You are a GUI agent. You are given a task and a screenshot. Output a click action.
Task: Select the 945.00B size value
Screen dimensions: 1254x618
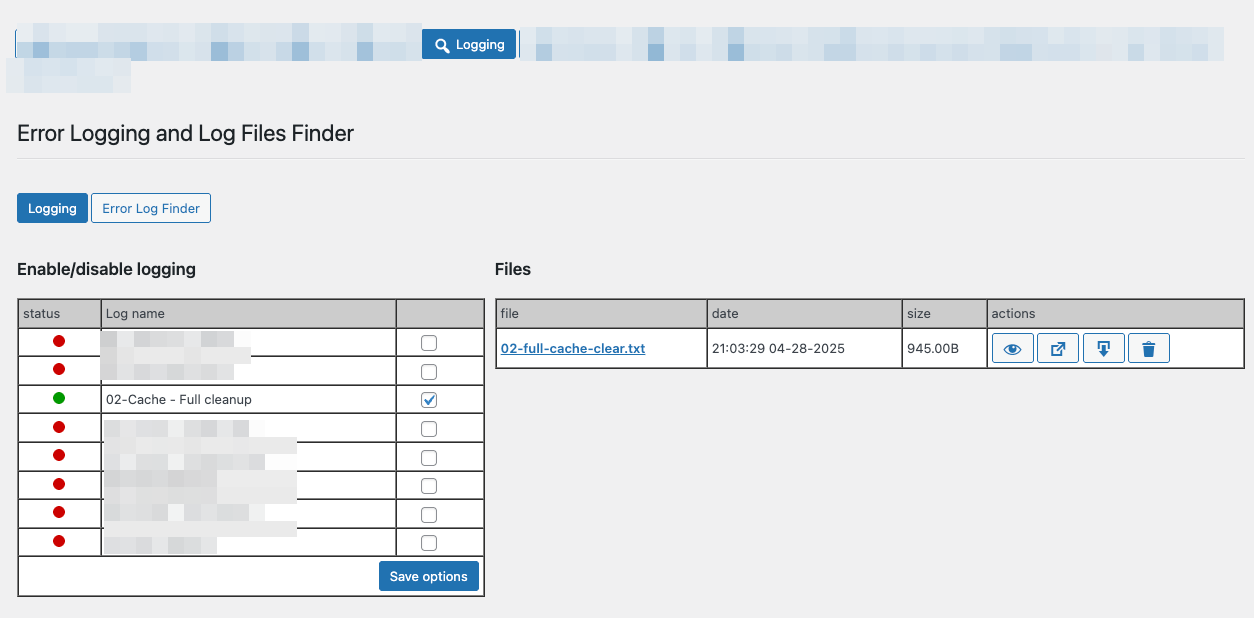point(933,349)
